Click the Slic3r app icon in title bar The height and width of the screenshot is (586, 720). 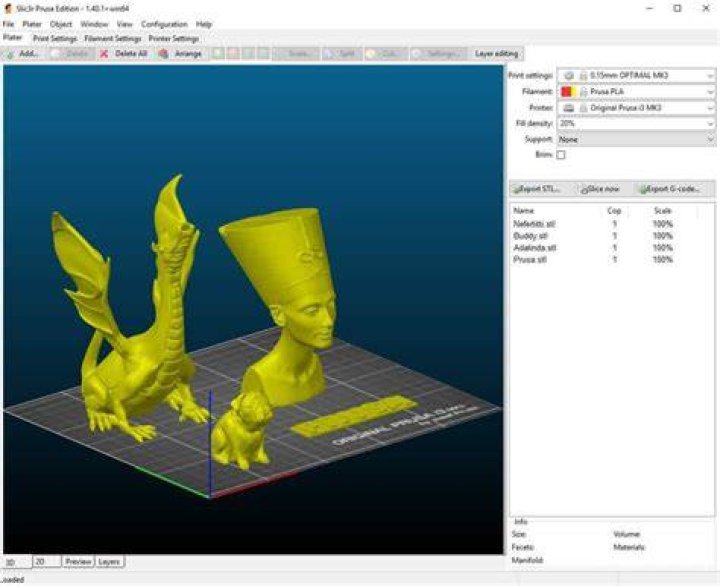[x=8, y=9]
